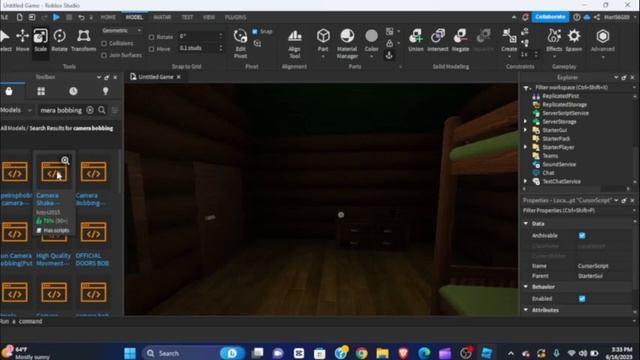This screenshot has width=640, height=360.
Task: Toggle the Archivable property checkbox
Action: (x=582, y=236)
